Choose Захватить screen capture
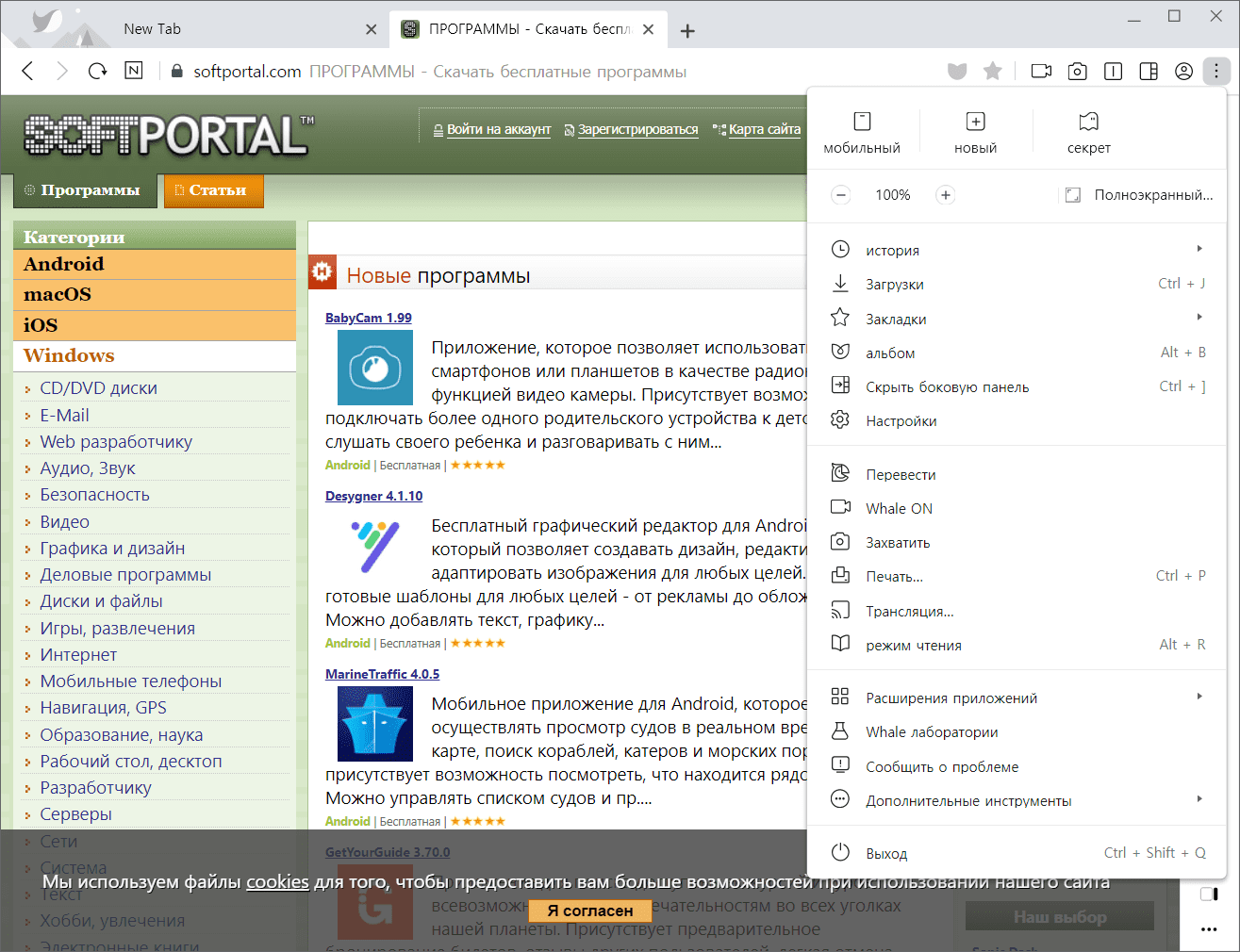Screen dimensions: 1240x952 coord(1017,542)
